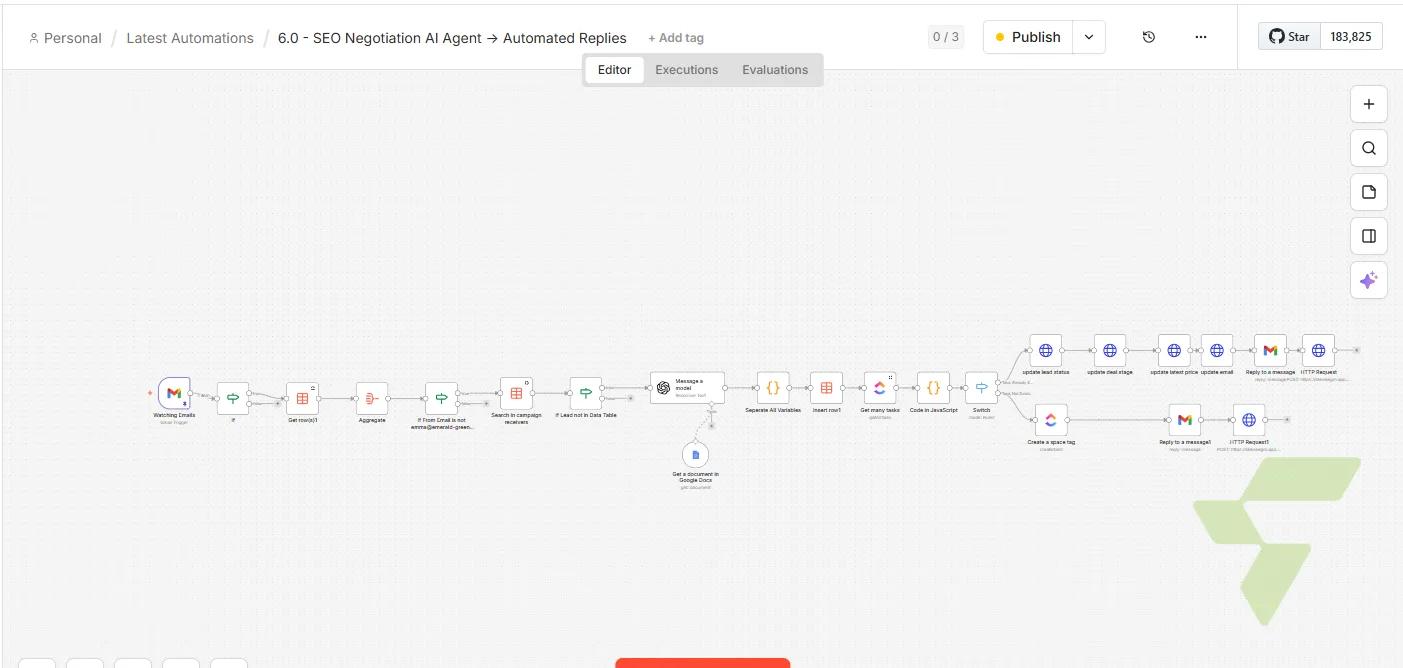Select the Get a document in Google Docs node
The height and width of the screenshot is (668, 1403).
(x=696, y=454)
